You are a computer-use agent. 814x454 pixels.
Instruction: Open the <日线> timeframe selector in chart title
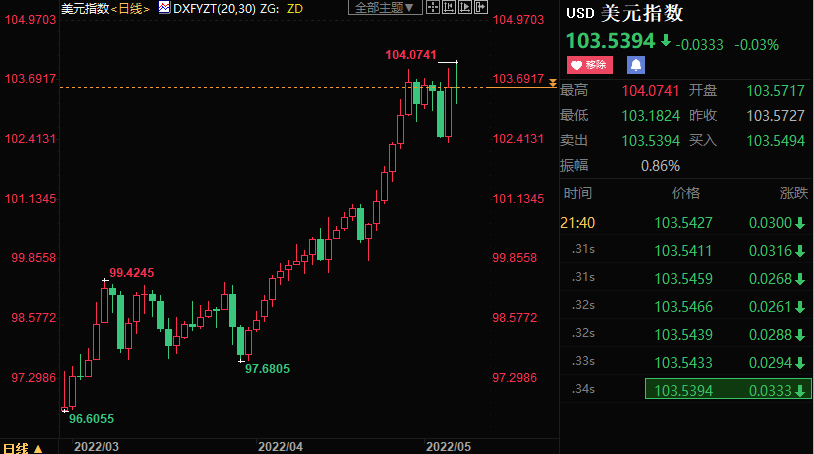(x=130, y=8)
